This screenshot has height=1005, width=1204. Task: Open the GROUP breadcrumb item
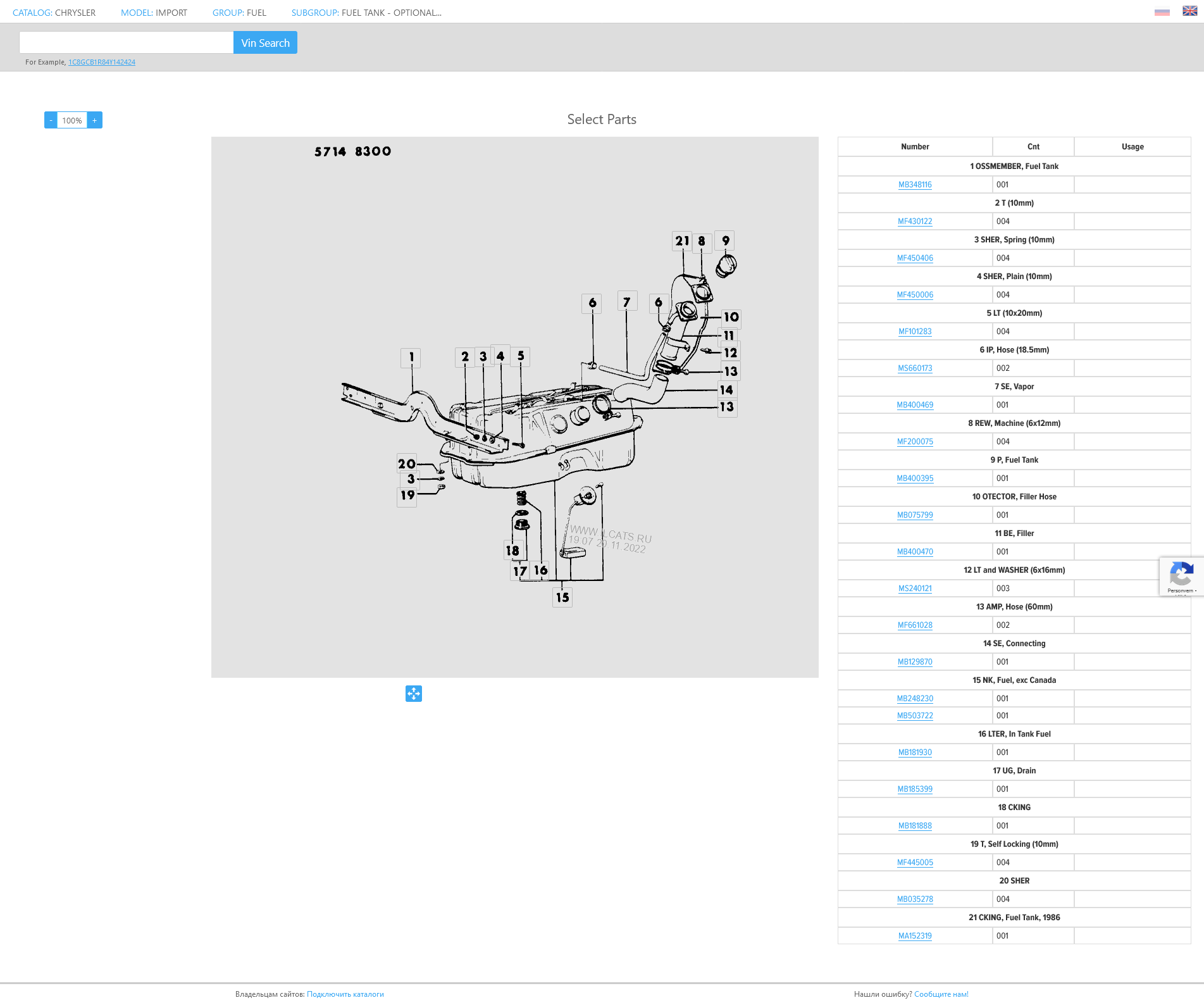239,13
